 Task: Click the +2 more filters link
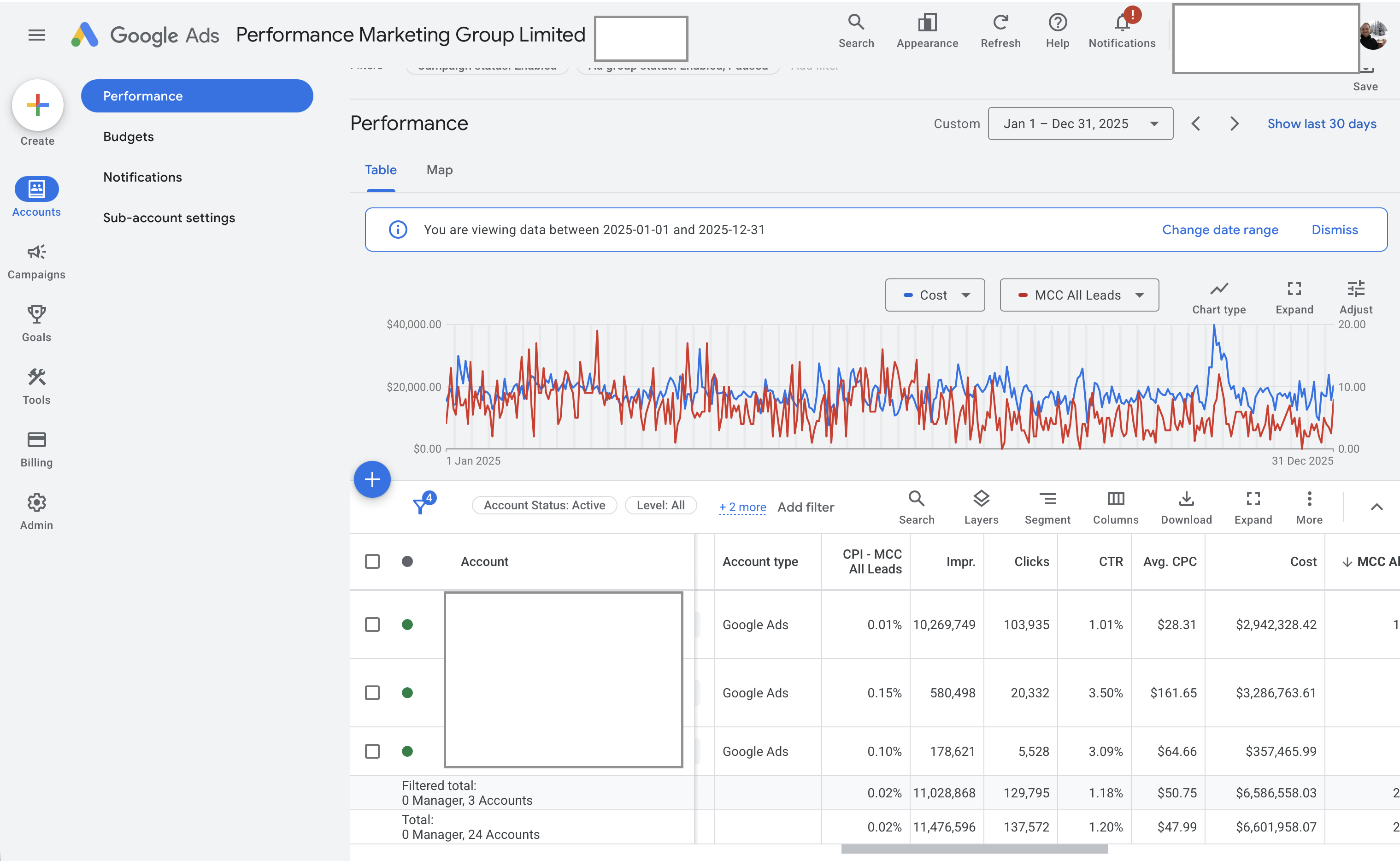coord(742,507)
